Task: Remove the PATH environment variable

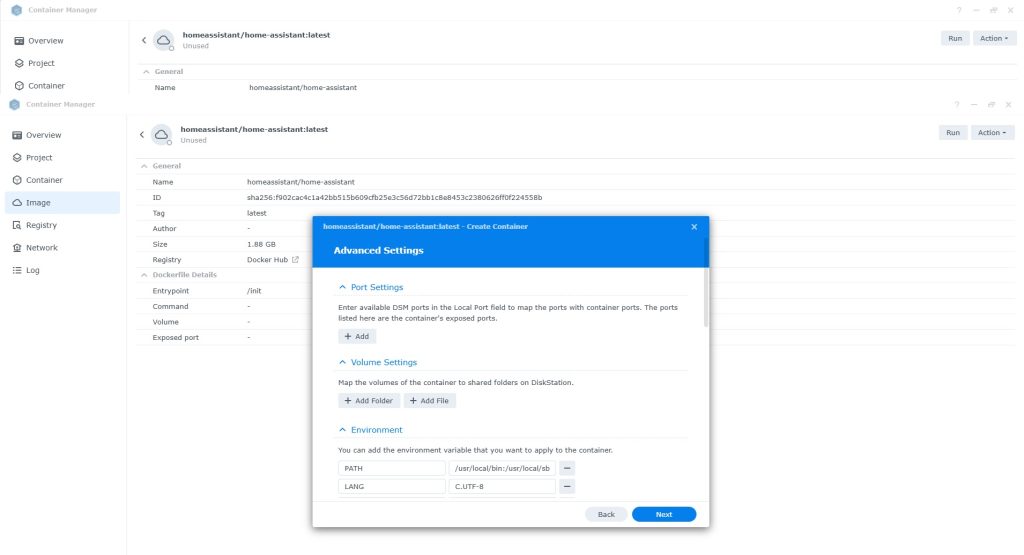Action: (567, 468)
